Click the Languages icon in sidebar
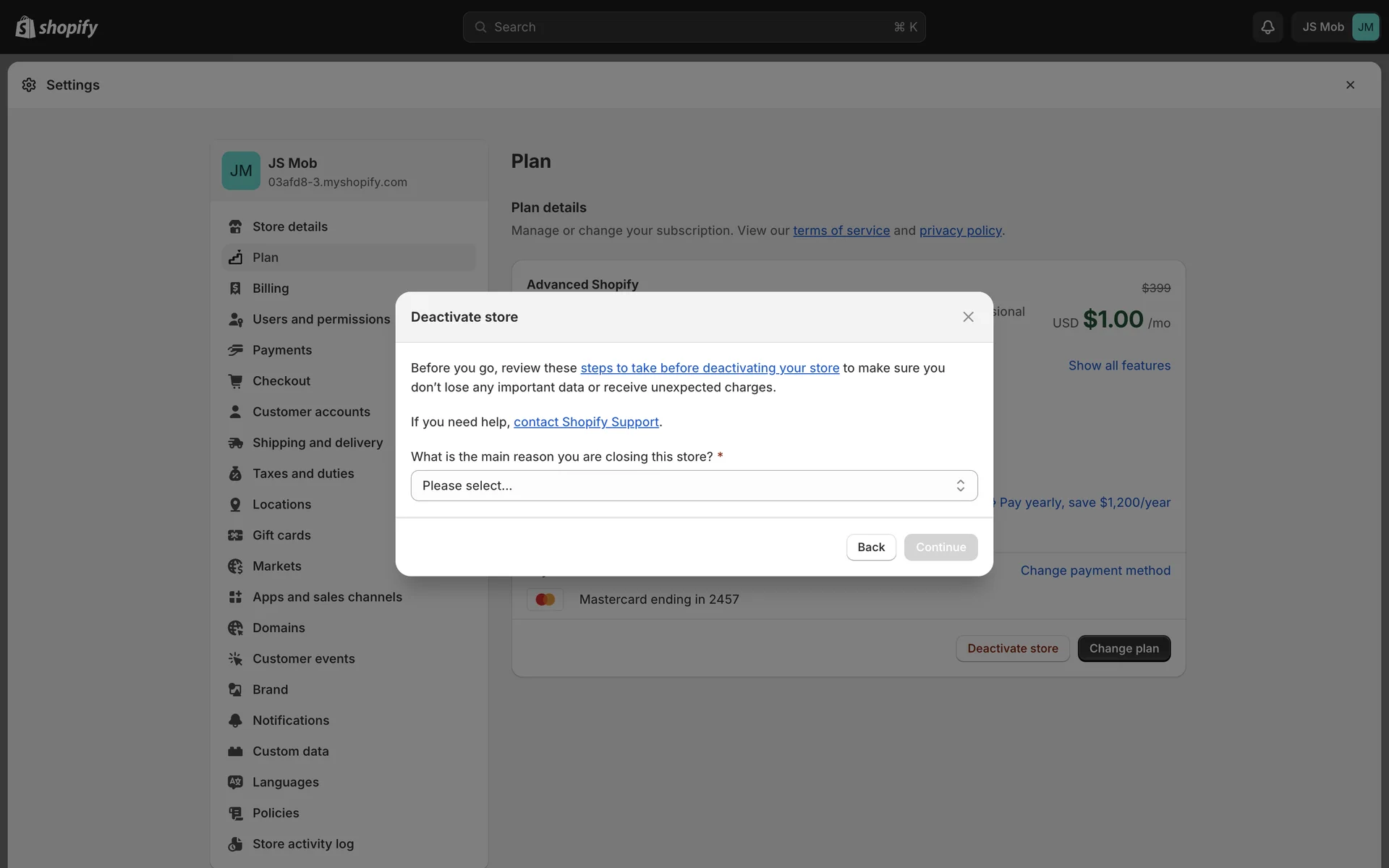Viewport: 1389px width, 868px height. pos(235,782)
